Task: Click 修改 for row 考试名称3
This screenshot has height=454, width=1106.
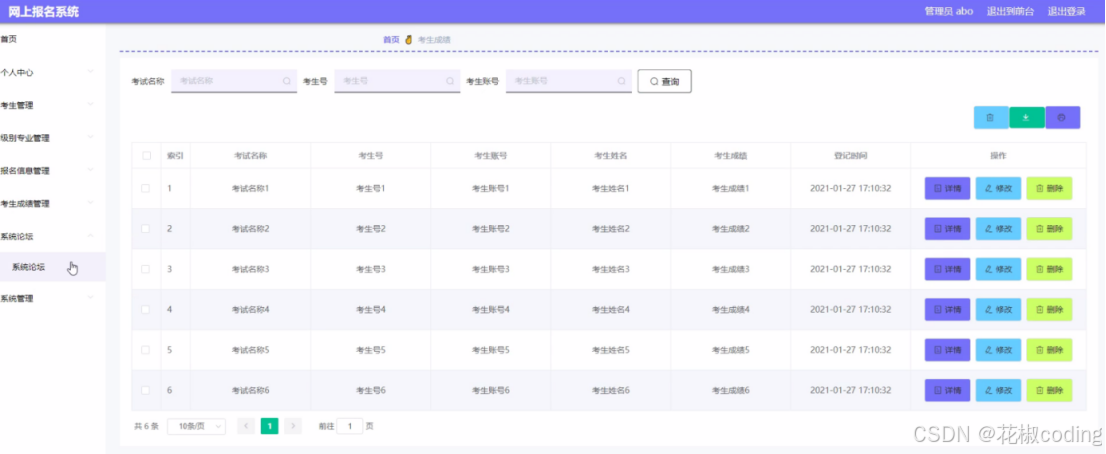Action: click(998, 269)
